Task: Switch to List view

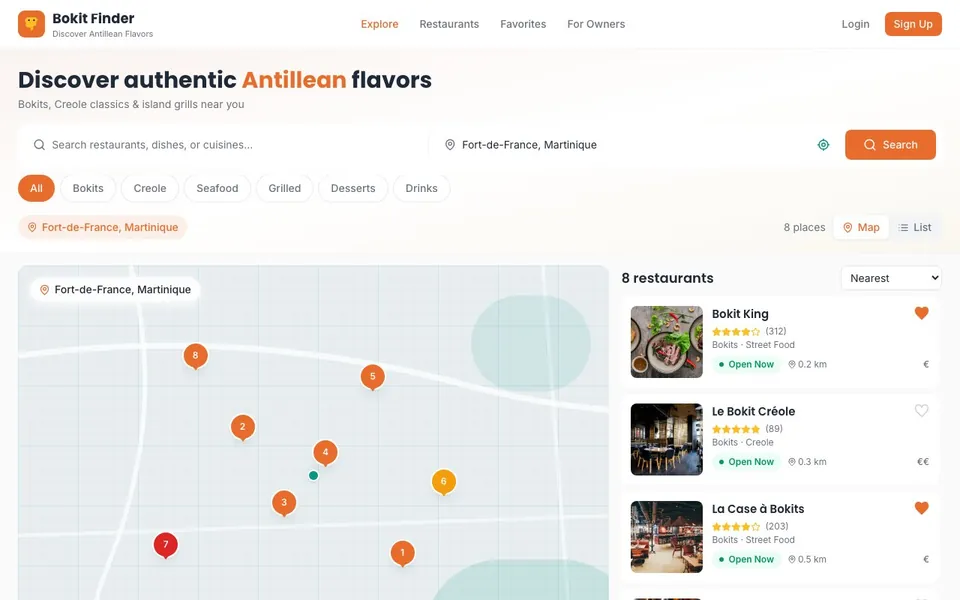Action: coord(915,227)
